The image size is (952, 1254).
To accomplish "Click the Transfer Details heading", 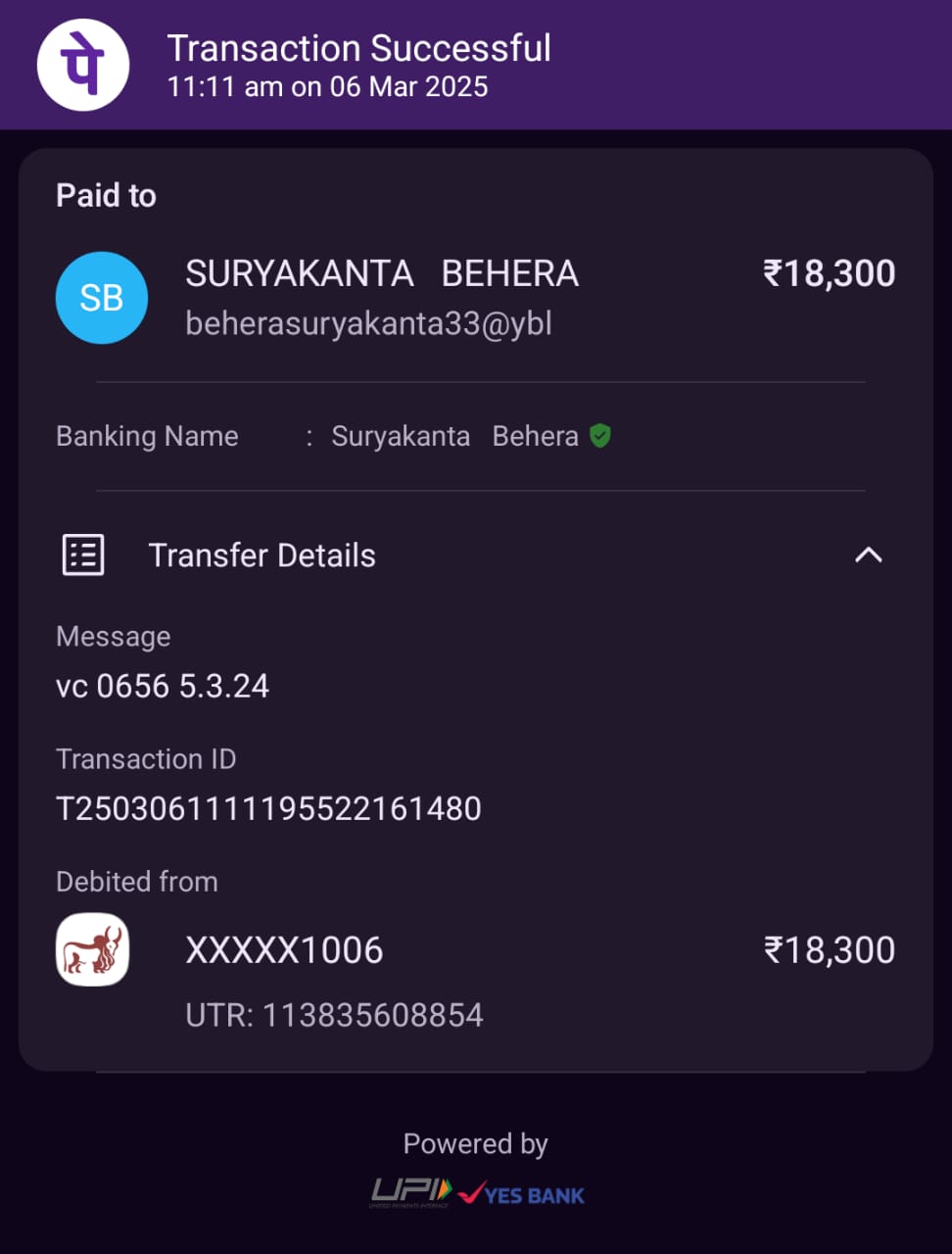I will pyautogui.click(x=262, y=555).
